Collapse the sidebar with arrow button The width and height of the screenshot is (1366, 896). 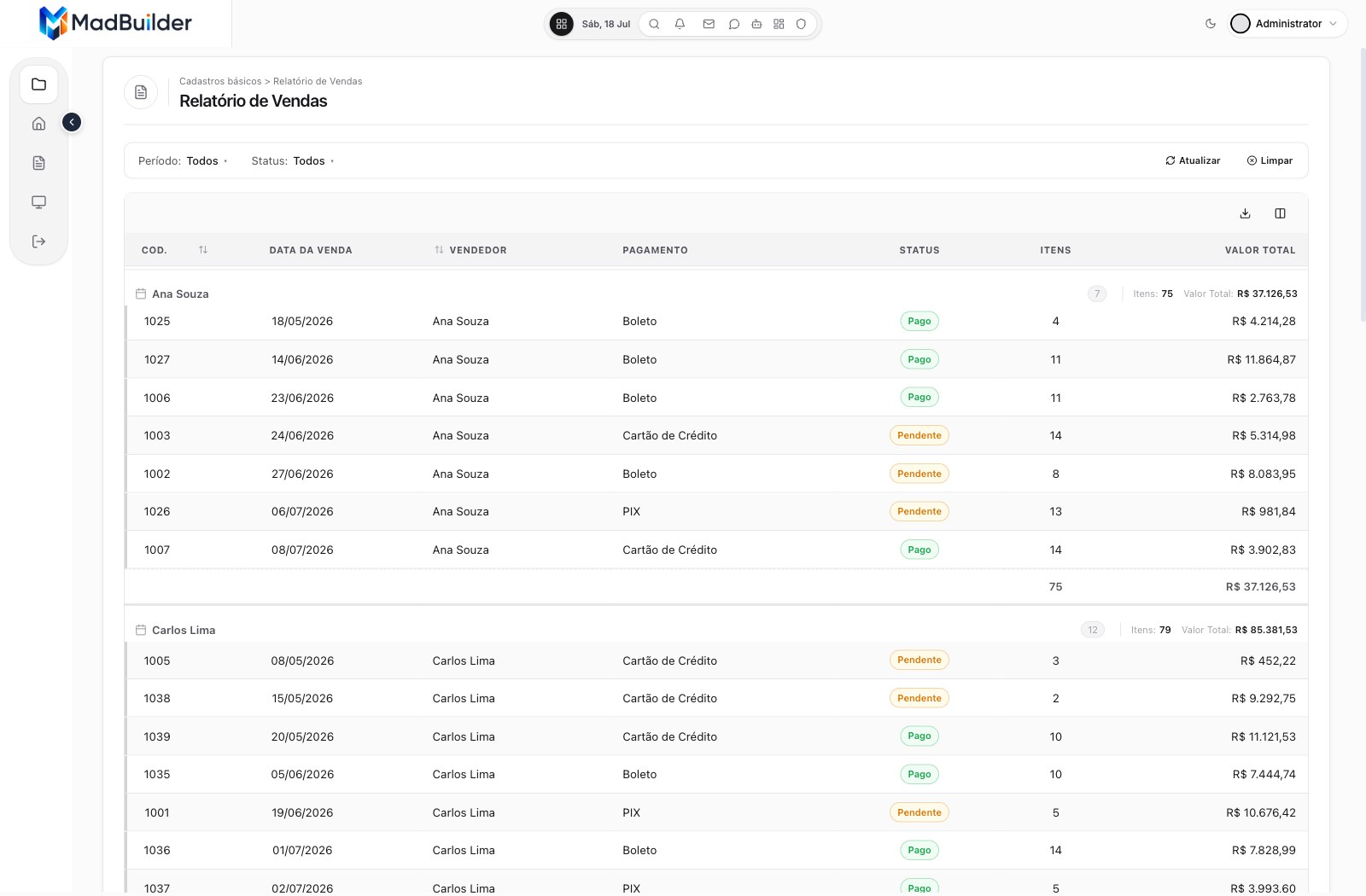tap(72, 122)
